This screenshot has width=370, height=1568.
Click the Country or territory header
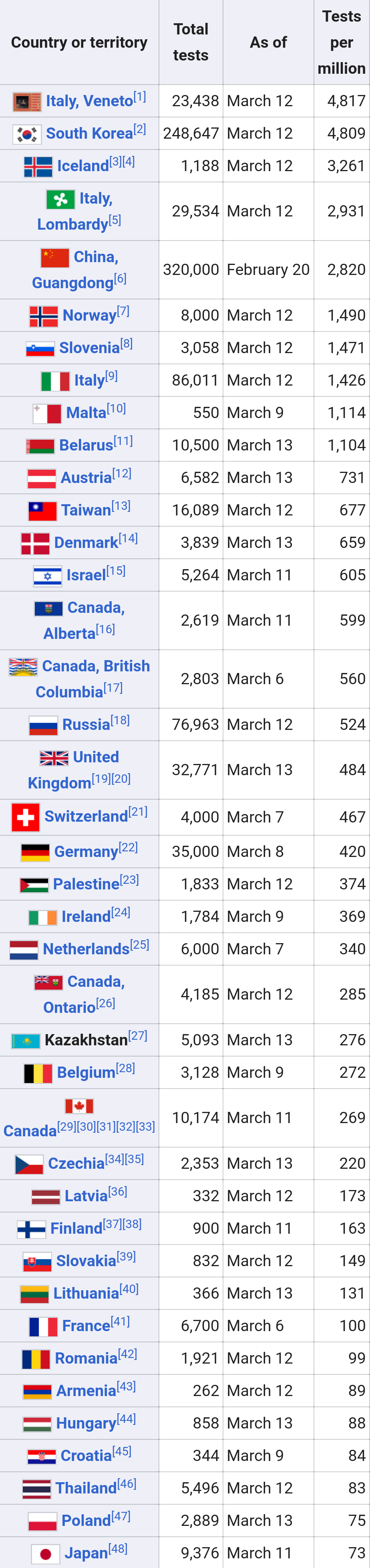pos(79,42)
